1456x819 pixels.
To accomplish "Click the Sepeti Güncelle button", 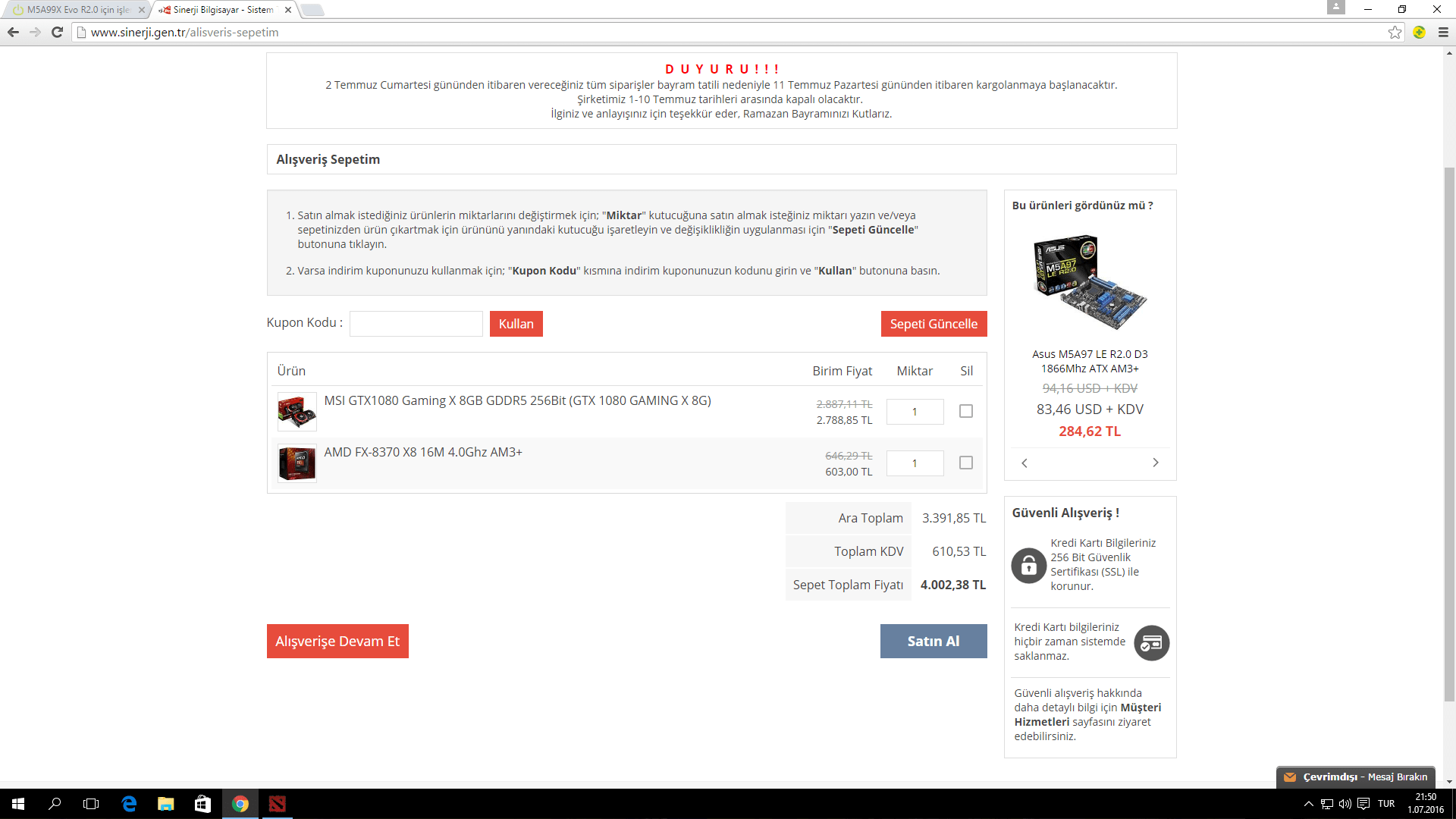I will point(933,324).
